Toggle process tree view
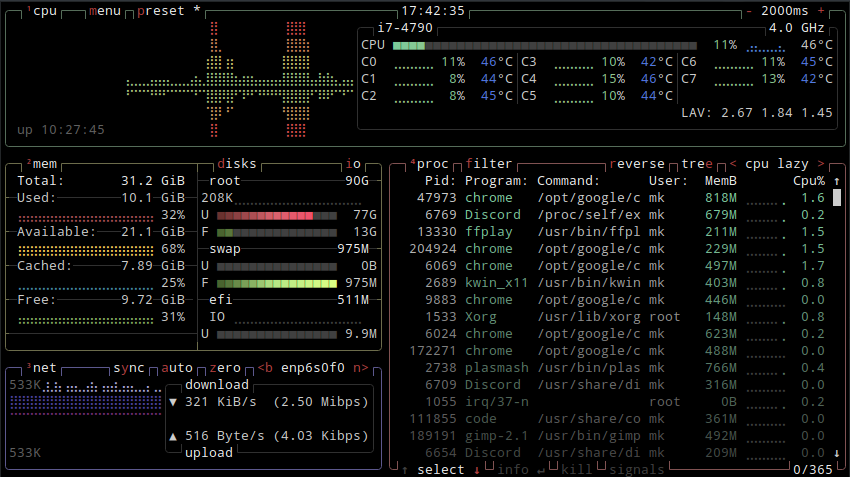The image size is (850, 477). (x=697, y=164)
